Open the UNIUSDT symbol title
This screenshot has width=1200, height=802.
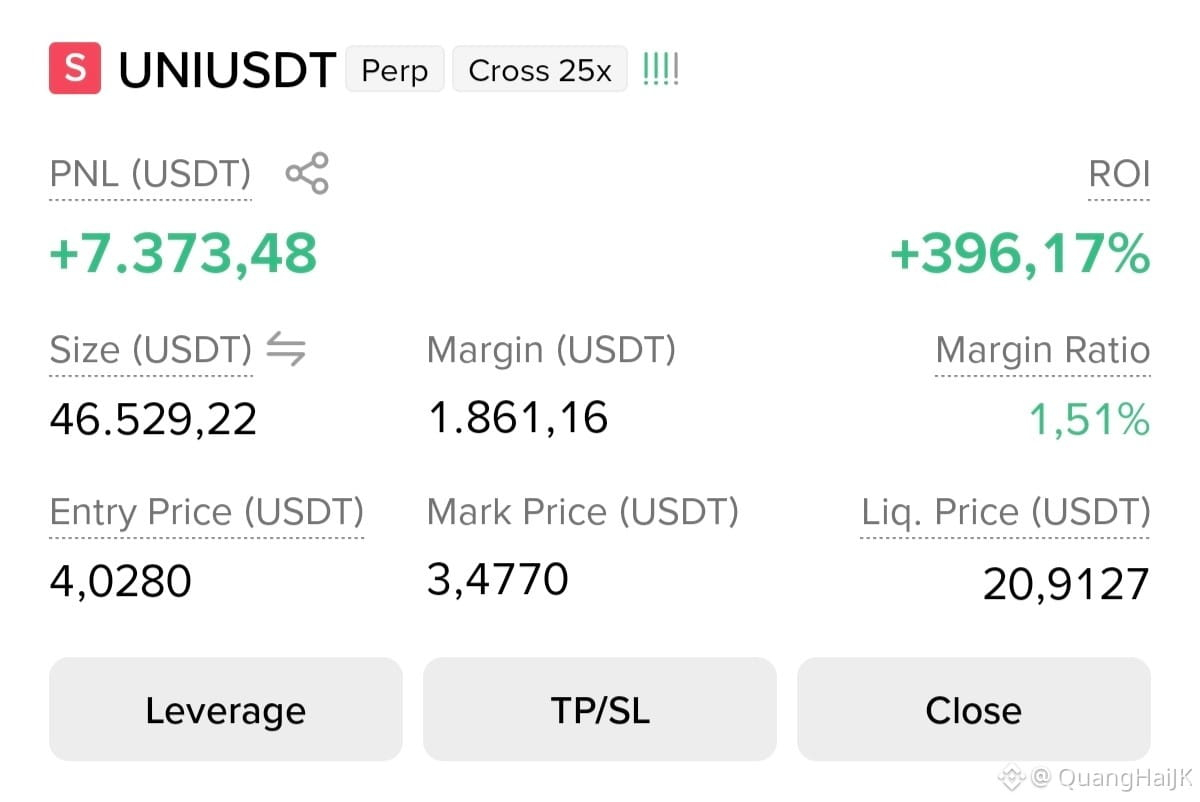pos(227,70)
